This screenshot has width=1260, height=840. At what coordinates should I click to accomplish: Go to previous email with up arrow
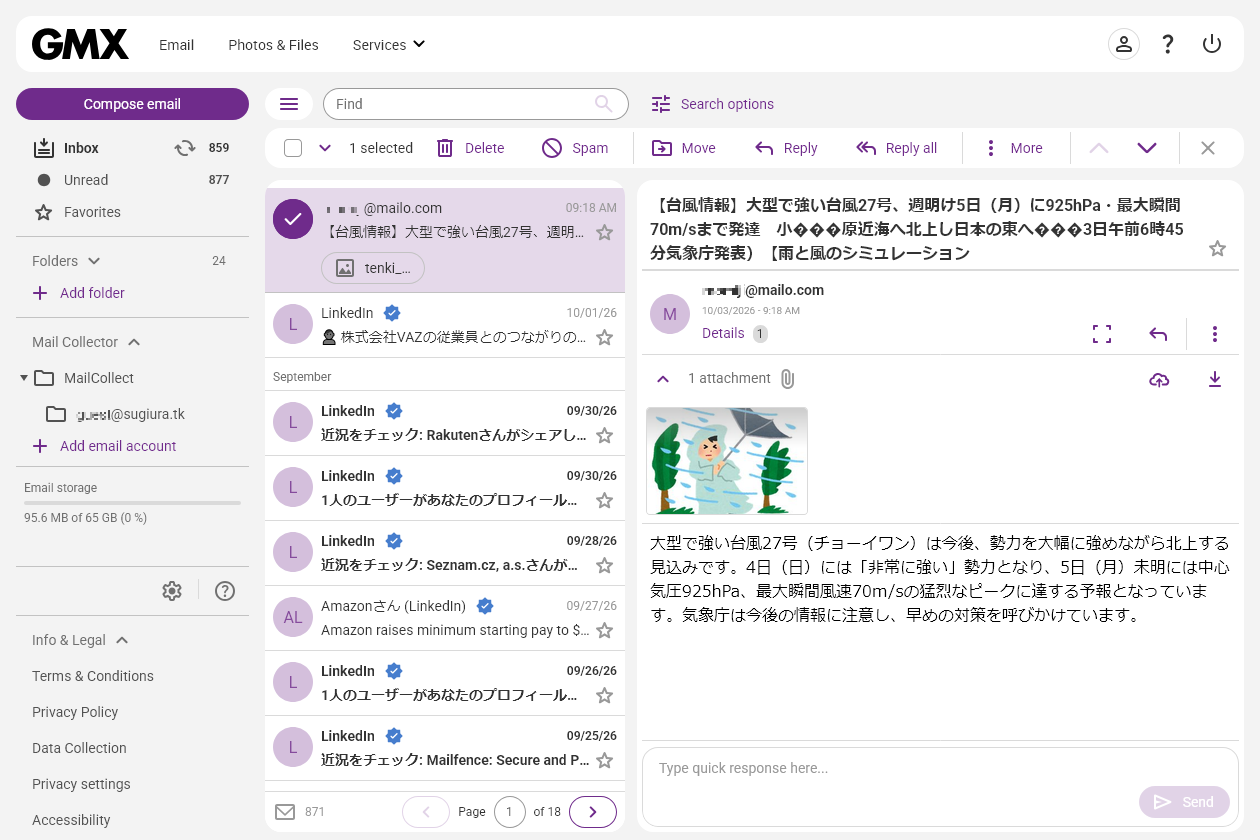[1099, 148]
